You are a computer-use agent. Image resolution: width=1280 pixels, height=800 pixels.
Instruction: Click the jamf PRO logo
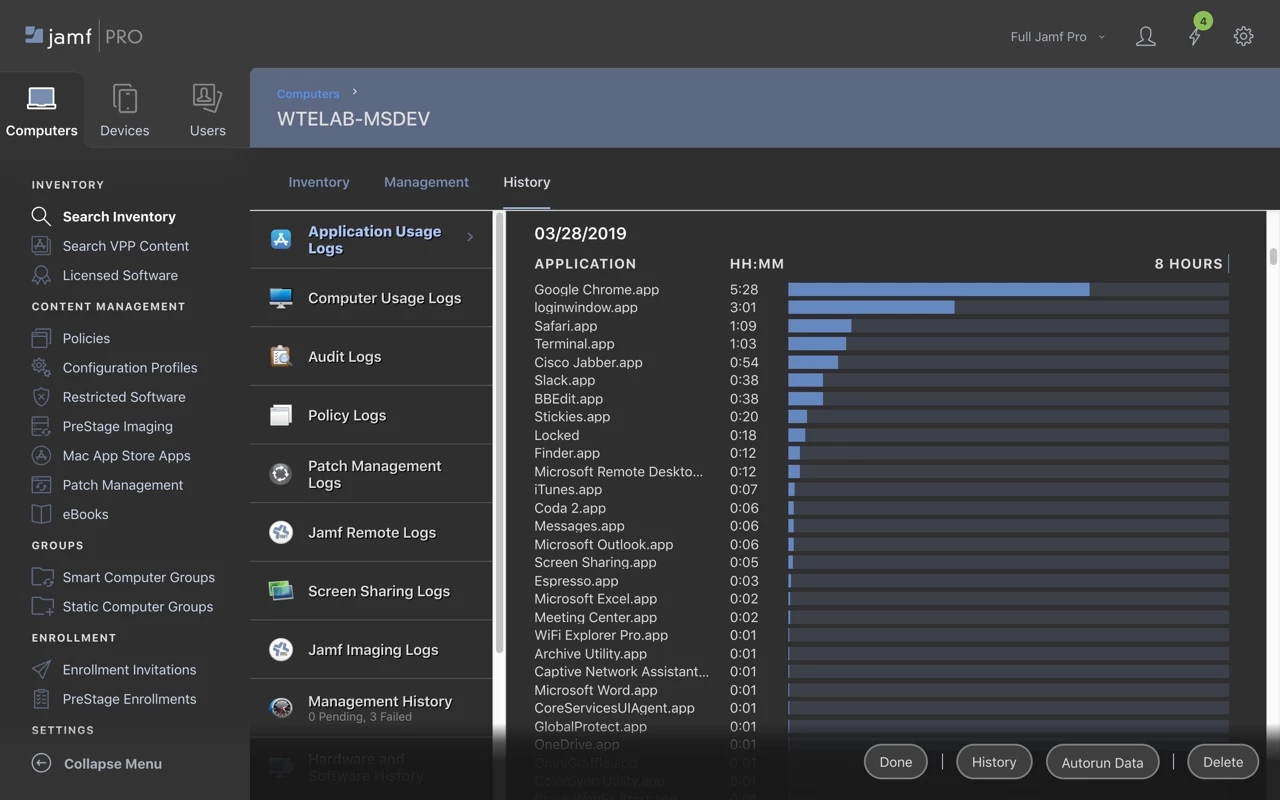click(x=84, y=36)
